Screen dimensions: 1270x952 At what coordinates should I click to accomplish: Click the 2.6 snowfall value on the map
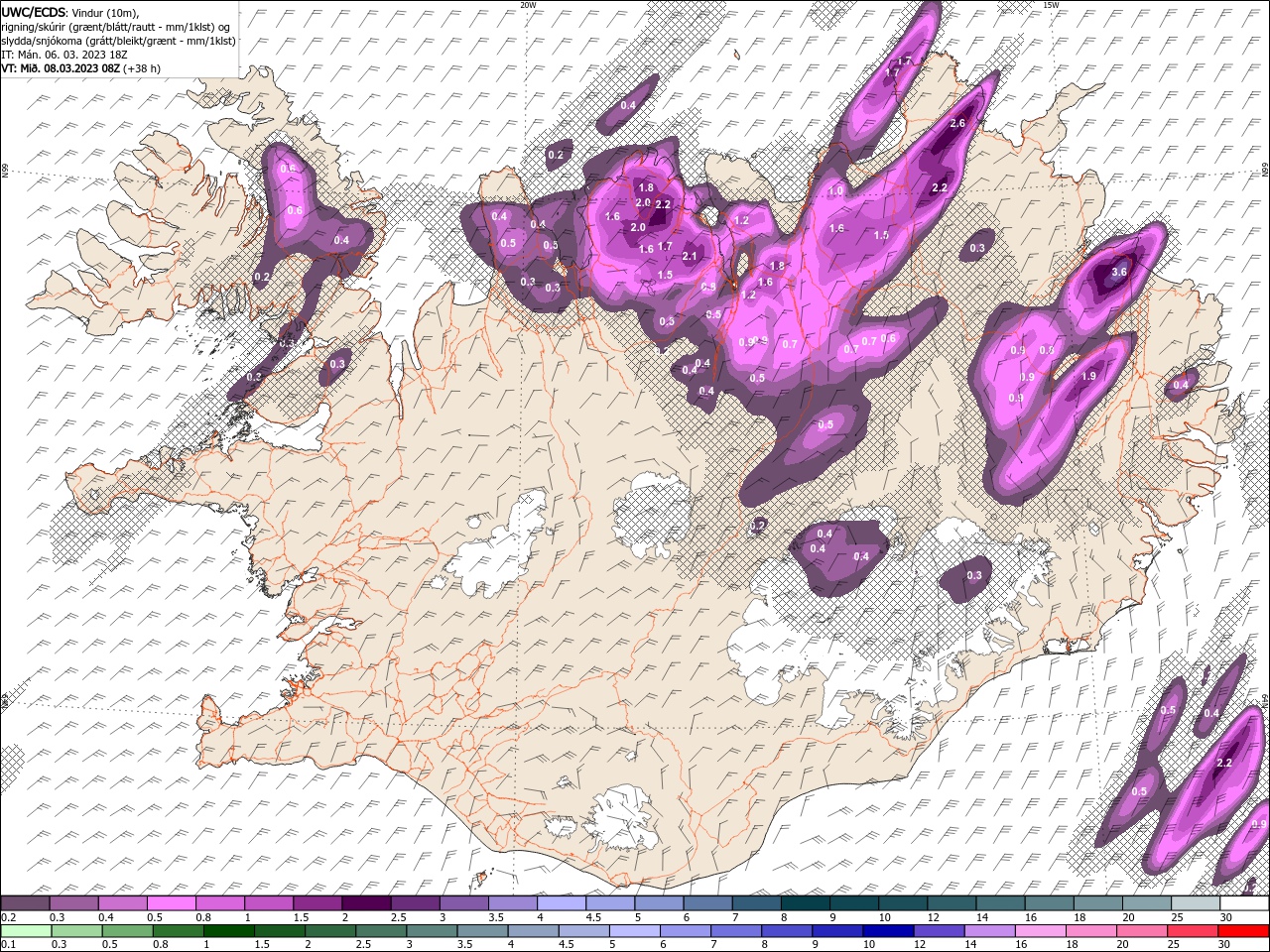957,124
